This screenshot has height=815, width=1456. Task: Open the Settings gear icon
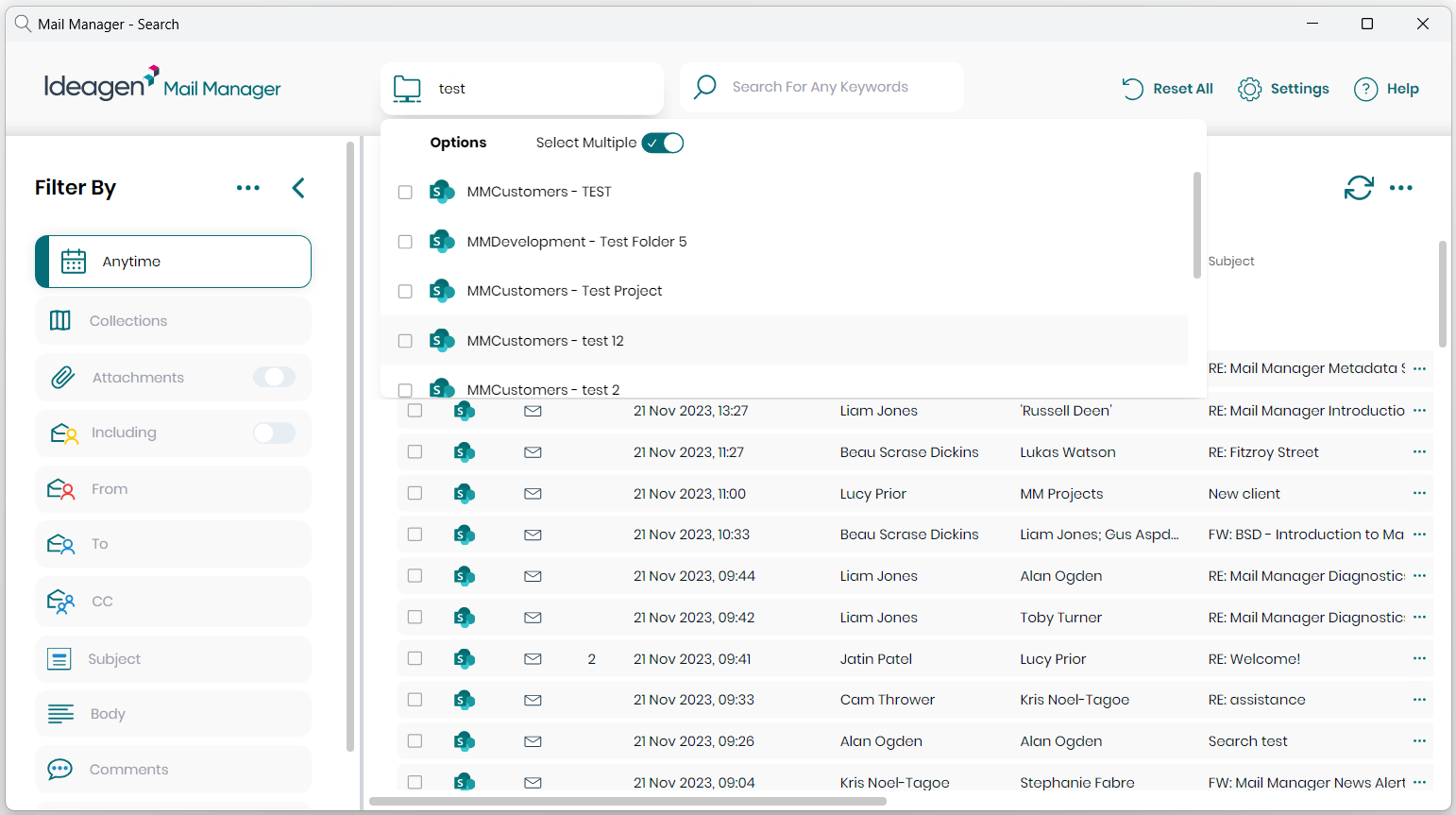(x=1249, y=89)
